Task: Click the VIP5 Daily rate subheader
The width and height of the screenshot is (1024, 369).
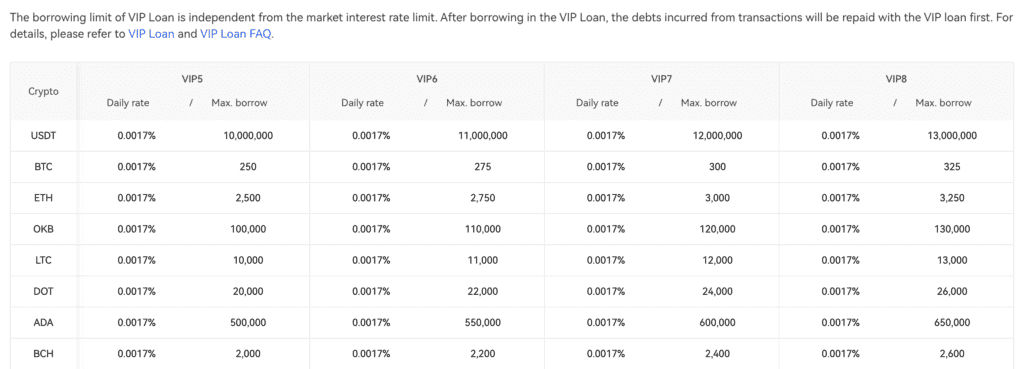Action: point(128,103)
